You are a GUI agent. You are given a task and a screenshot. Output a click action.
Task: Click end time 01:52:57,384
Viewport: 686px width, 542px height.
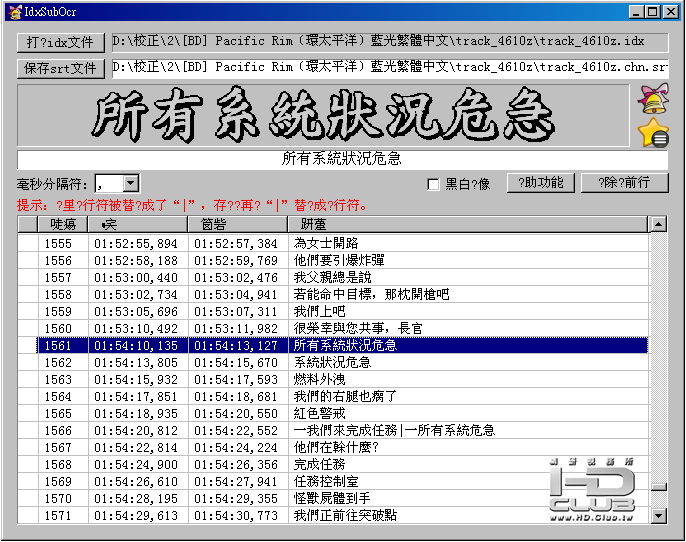(x=236, y=244)
